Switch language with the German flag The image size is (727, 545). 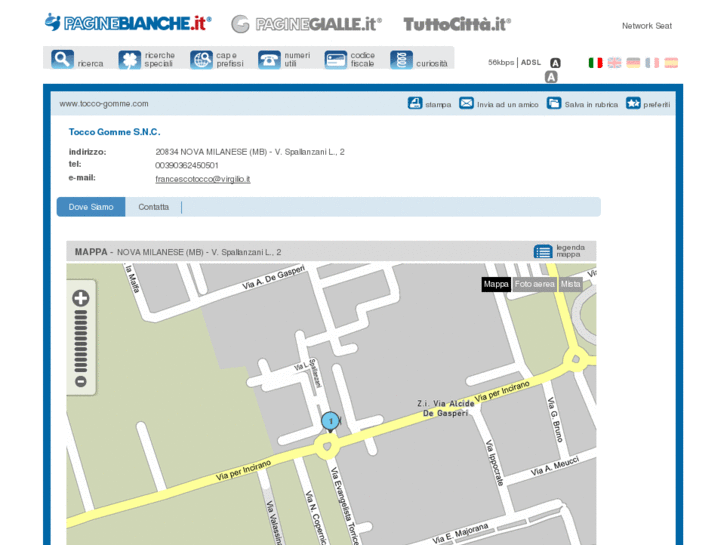pyautogui.click(x=633, y=63)
